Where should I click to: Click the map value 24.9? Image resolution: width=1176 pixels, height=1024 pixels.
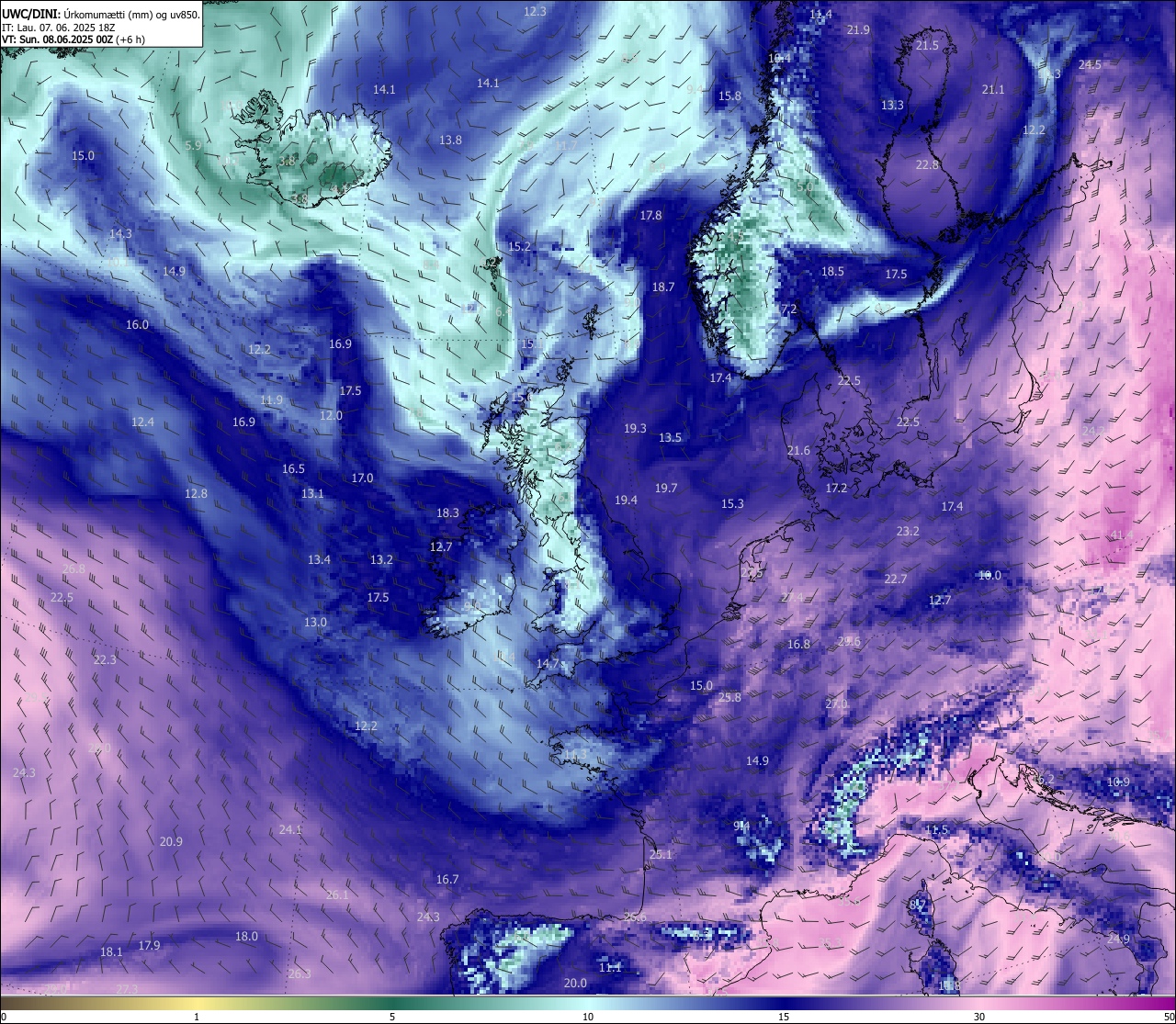click(1118, 939)
